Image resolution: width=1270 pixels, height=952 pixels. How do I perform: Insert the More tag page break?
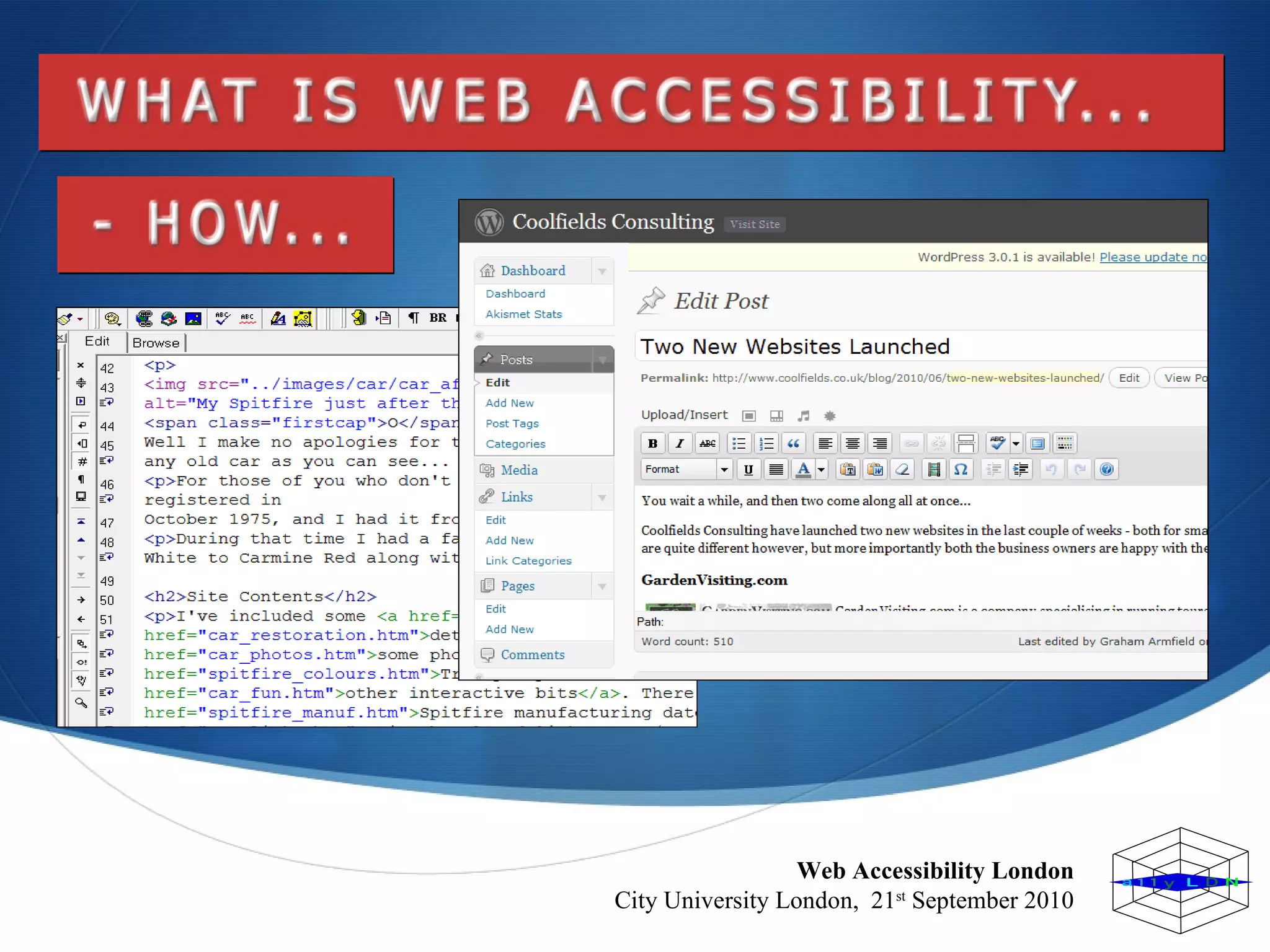[x=966, y=443]
